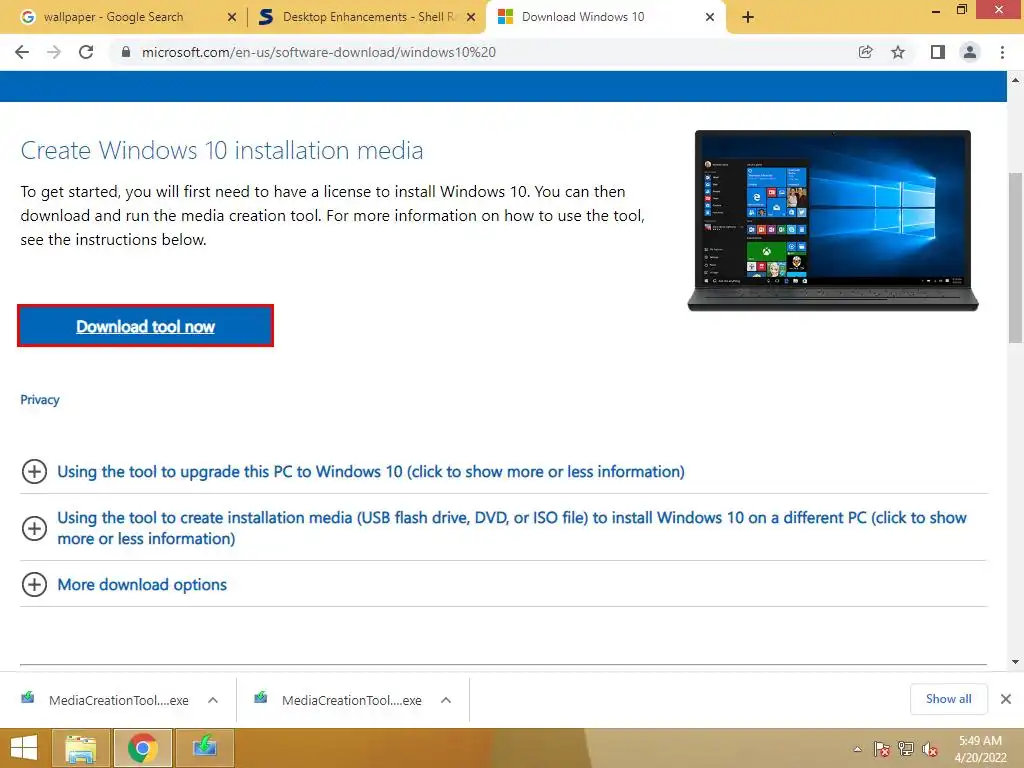Open a new browser tab
Image resolution: width=1024 pixels, height=768 pixels.
[748, 17]
